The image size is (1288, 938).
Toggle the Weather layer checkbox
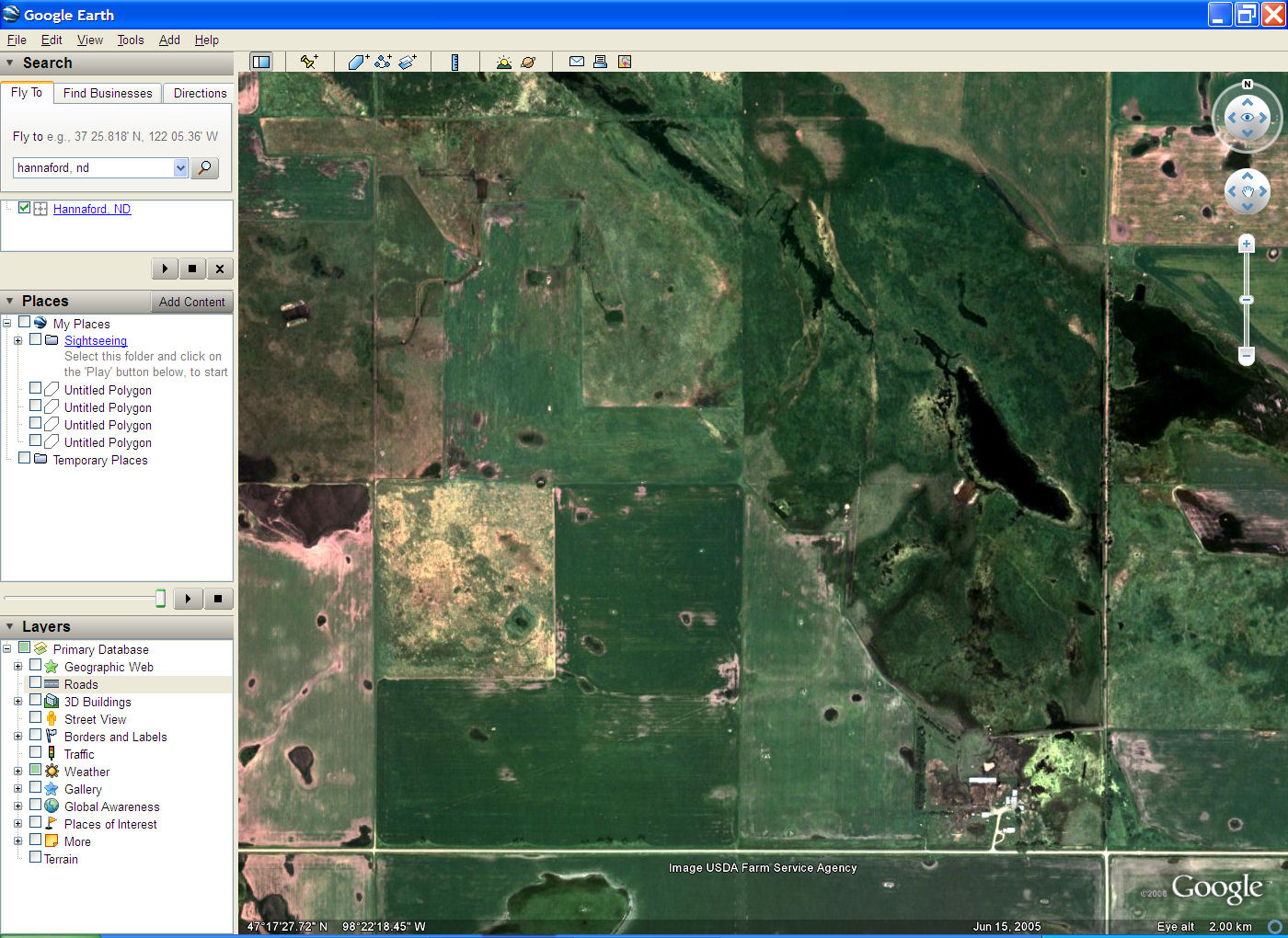click(x=35, y=770)
